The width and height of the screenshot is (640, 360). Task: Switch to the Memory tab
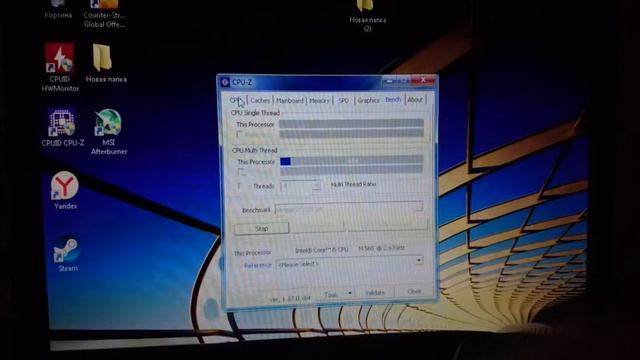319,100
